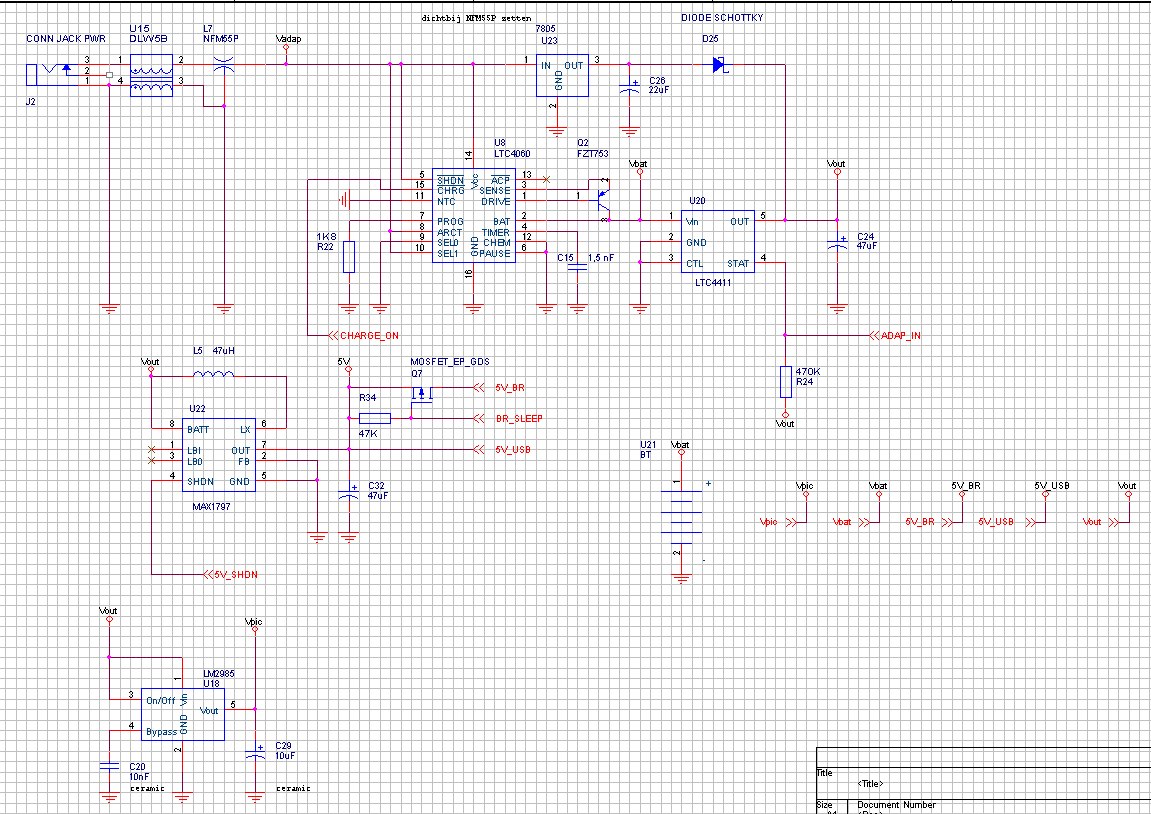Select the 470K resistor R24

point(785,381)
